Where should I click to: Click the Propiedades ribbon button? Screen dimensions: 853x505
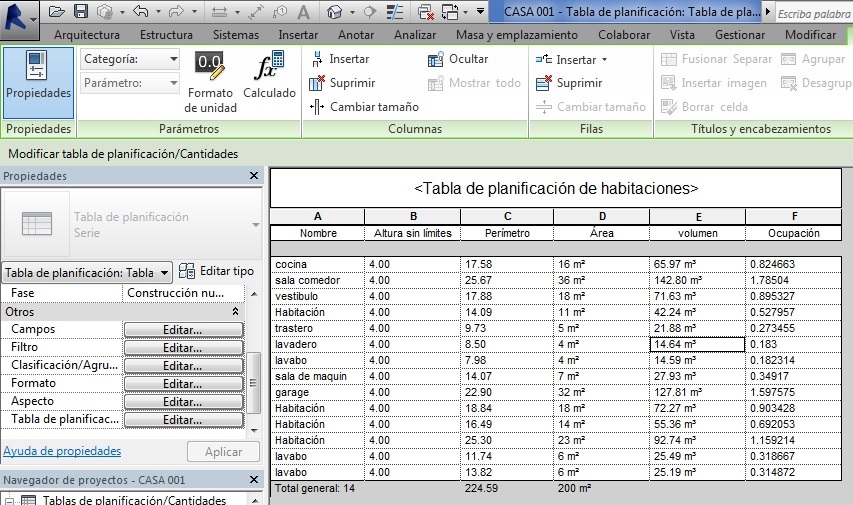pyautogui.click(x=37, y=78)
